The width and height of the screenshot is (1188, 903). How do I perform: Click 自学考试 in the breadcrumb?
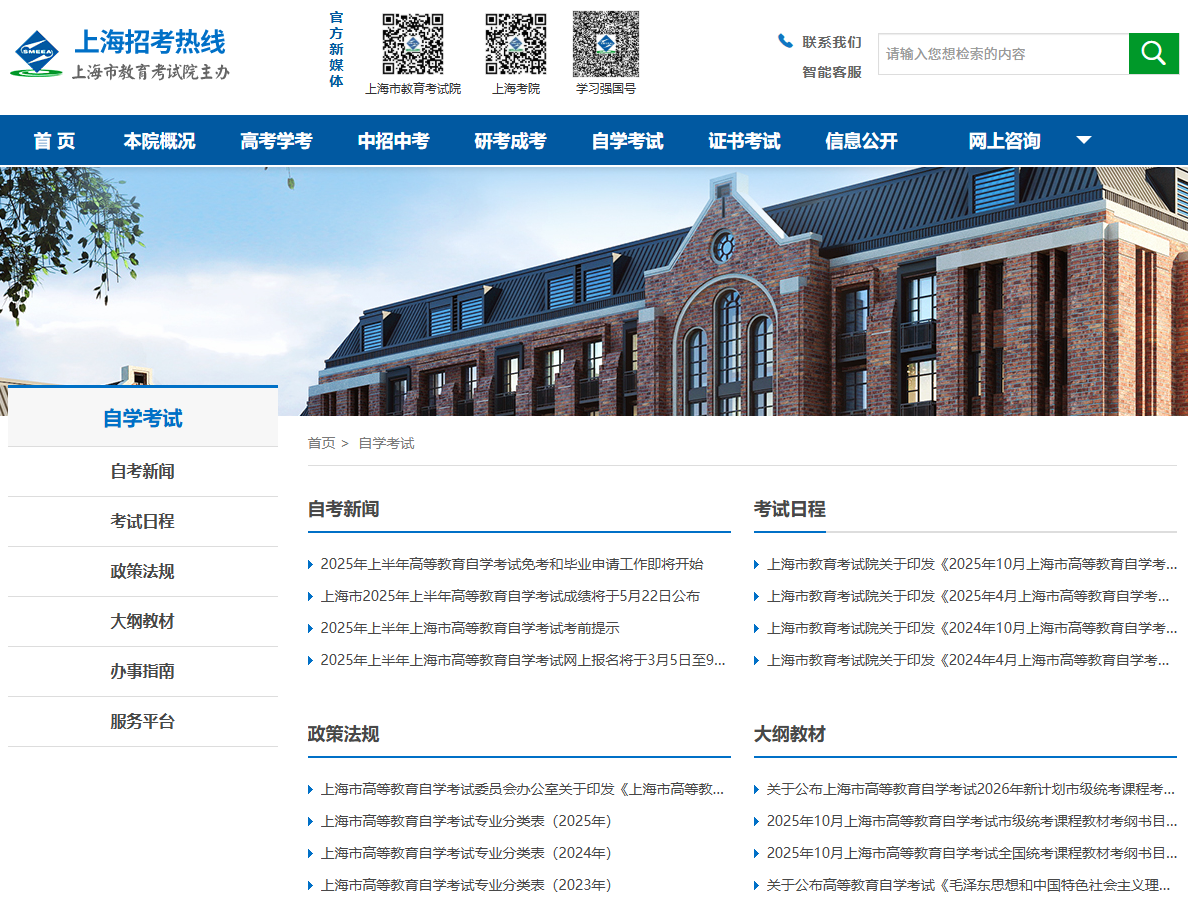[x=386, y=443]
